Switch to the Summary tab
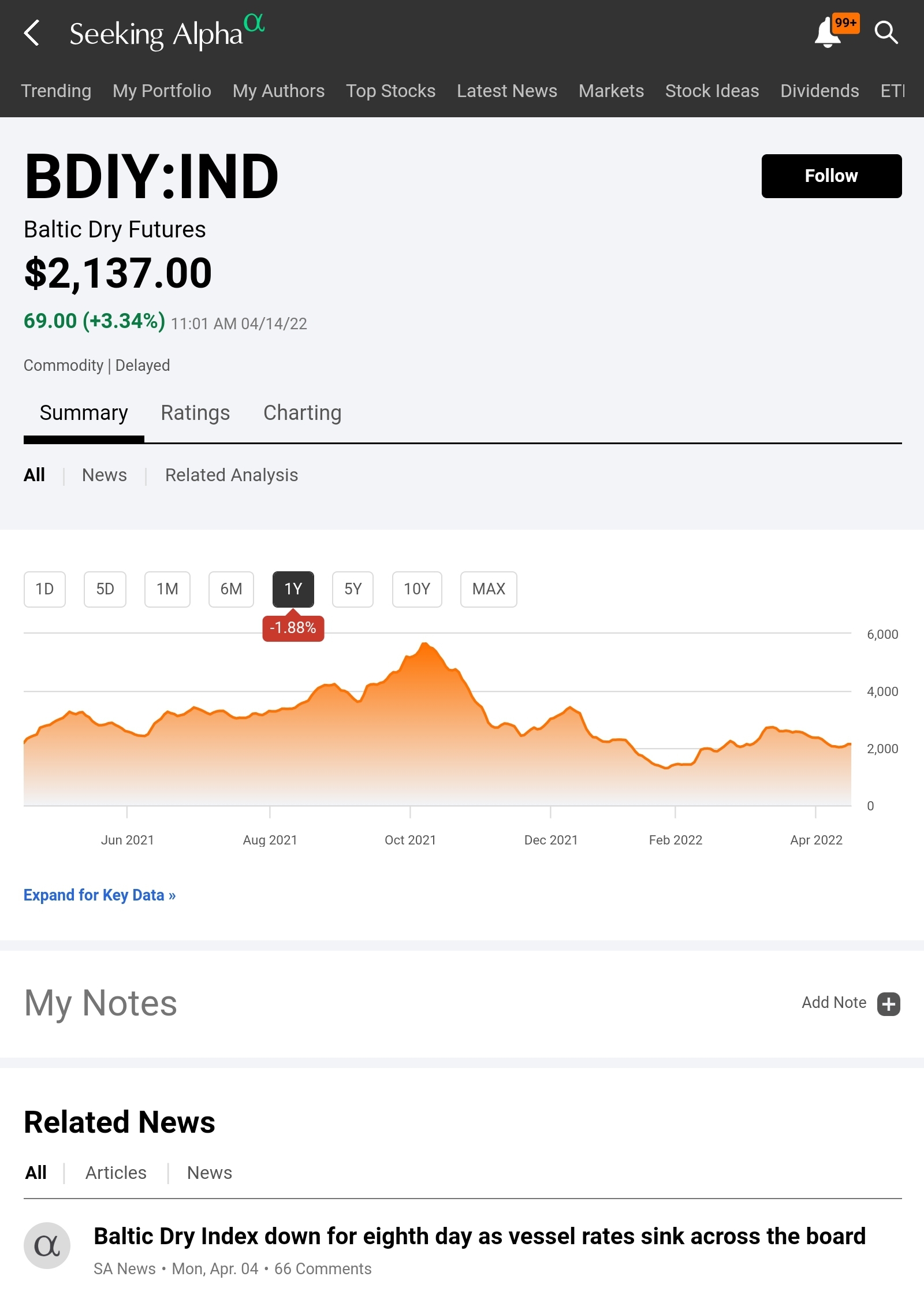 click(84, 413)
